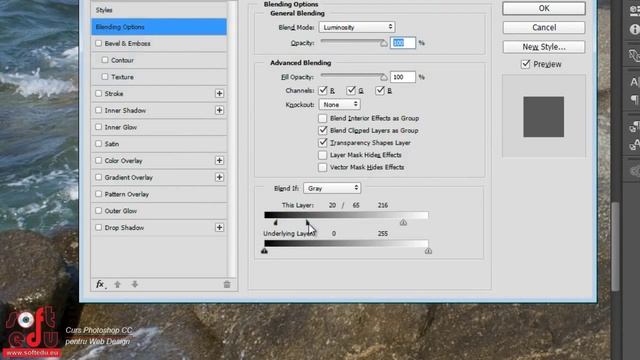640x360 pixels.
Task: Enable the Contour checkbox
Action: coord(105,60)
